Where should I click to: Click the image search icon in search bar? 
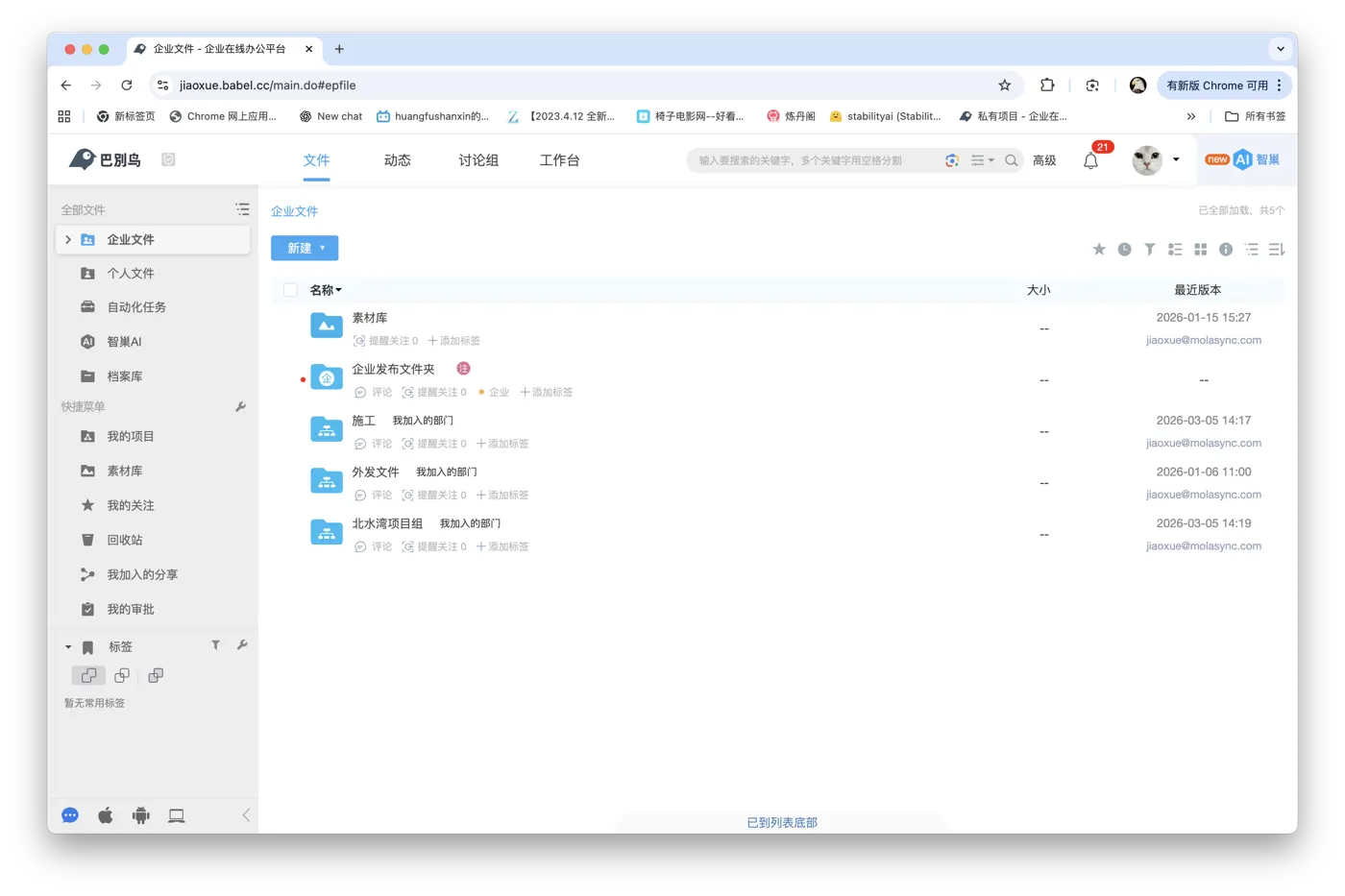952,160
